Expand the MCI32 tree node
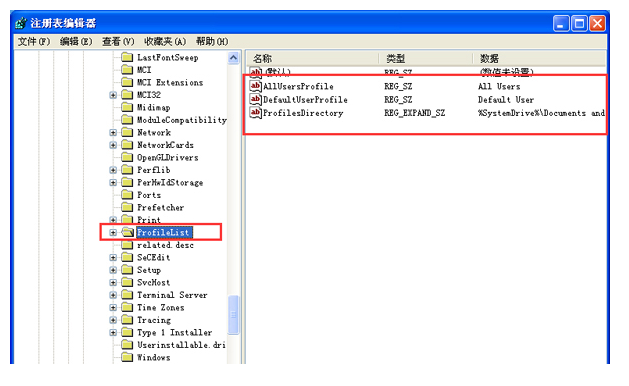This screenshot has height=386, width=629. 113,95
